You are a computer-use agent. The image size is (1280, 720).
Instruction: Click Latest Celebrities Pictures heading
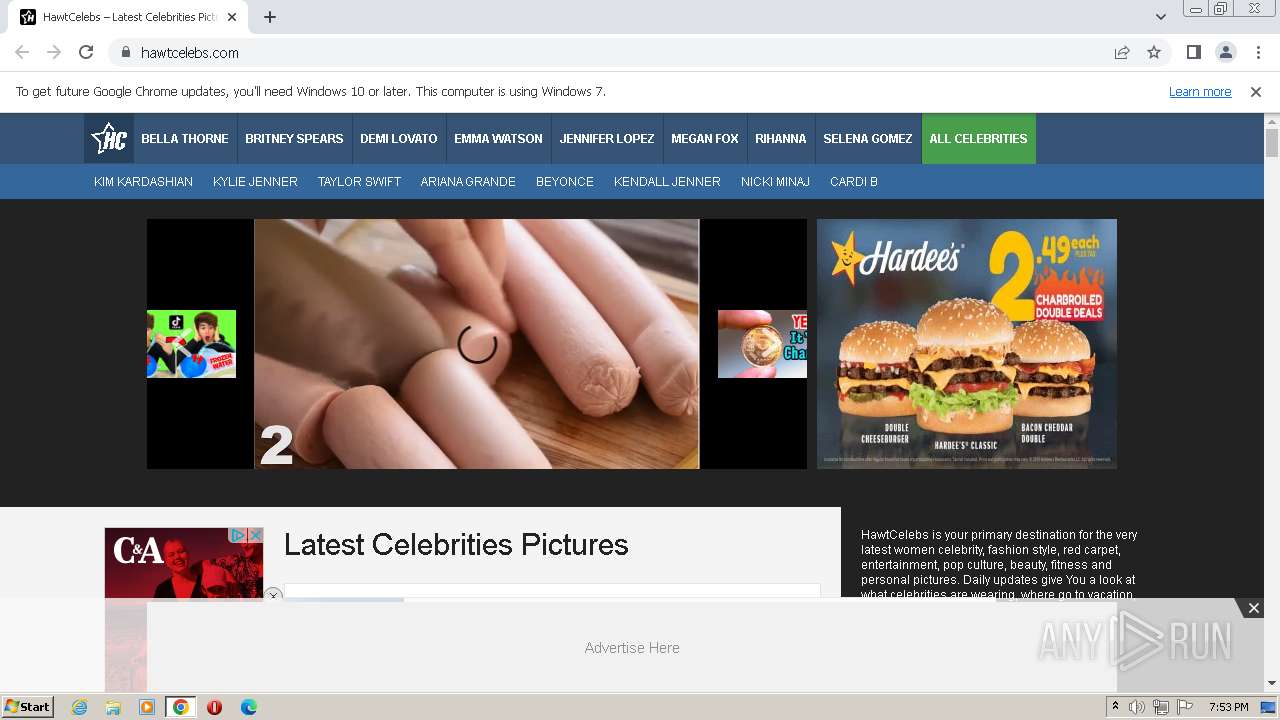(x=456, y=545)
